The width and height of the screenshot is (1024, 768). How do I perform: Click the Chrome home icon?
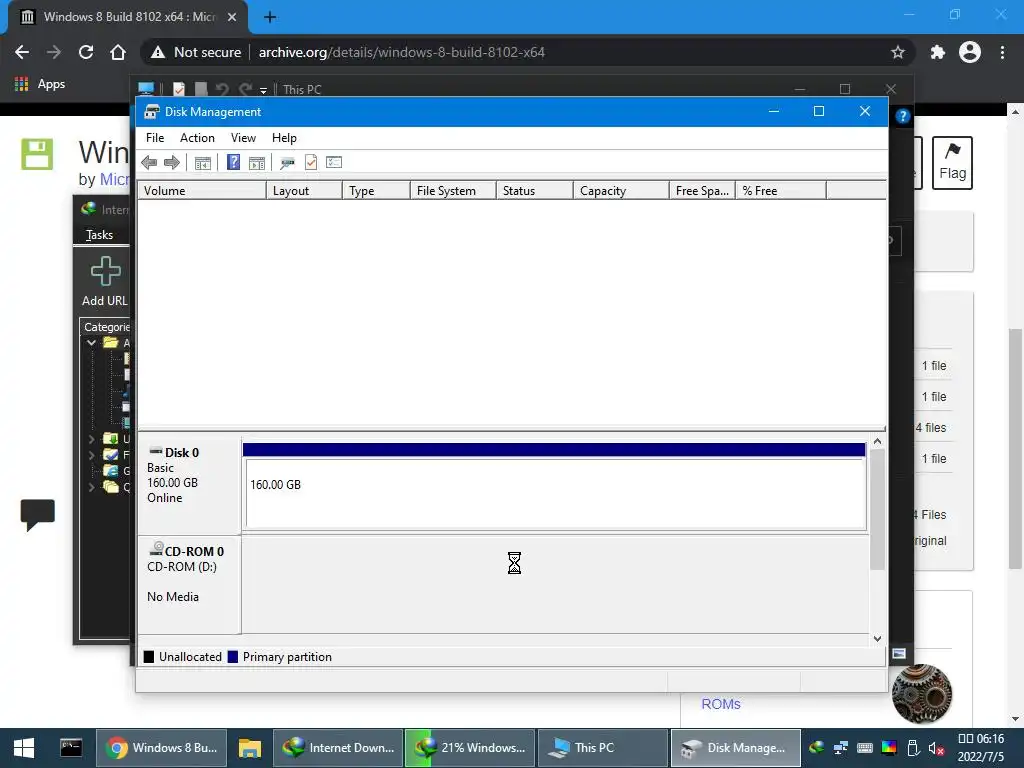[x=118, y=52]
